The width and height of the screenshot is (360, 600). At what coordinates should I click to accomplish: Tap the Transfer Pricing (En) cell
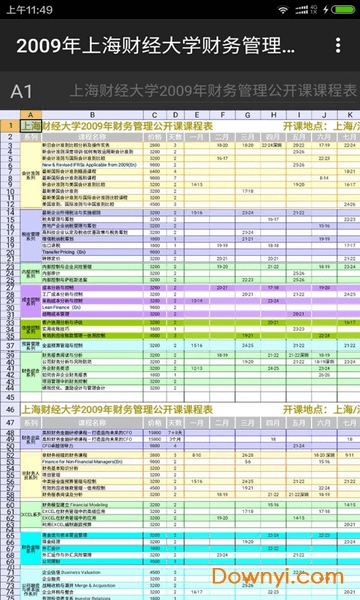click(x=92, y=252)
